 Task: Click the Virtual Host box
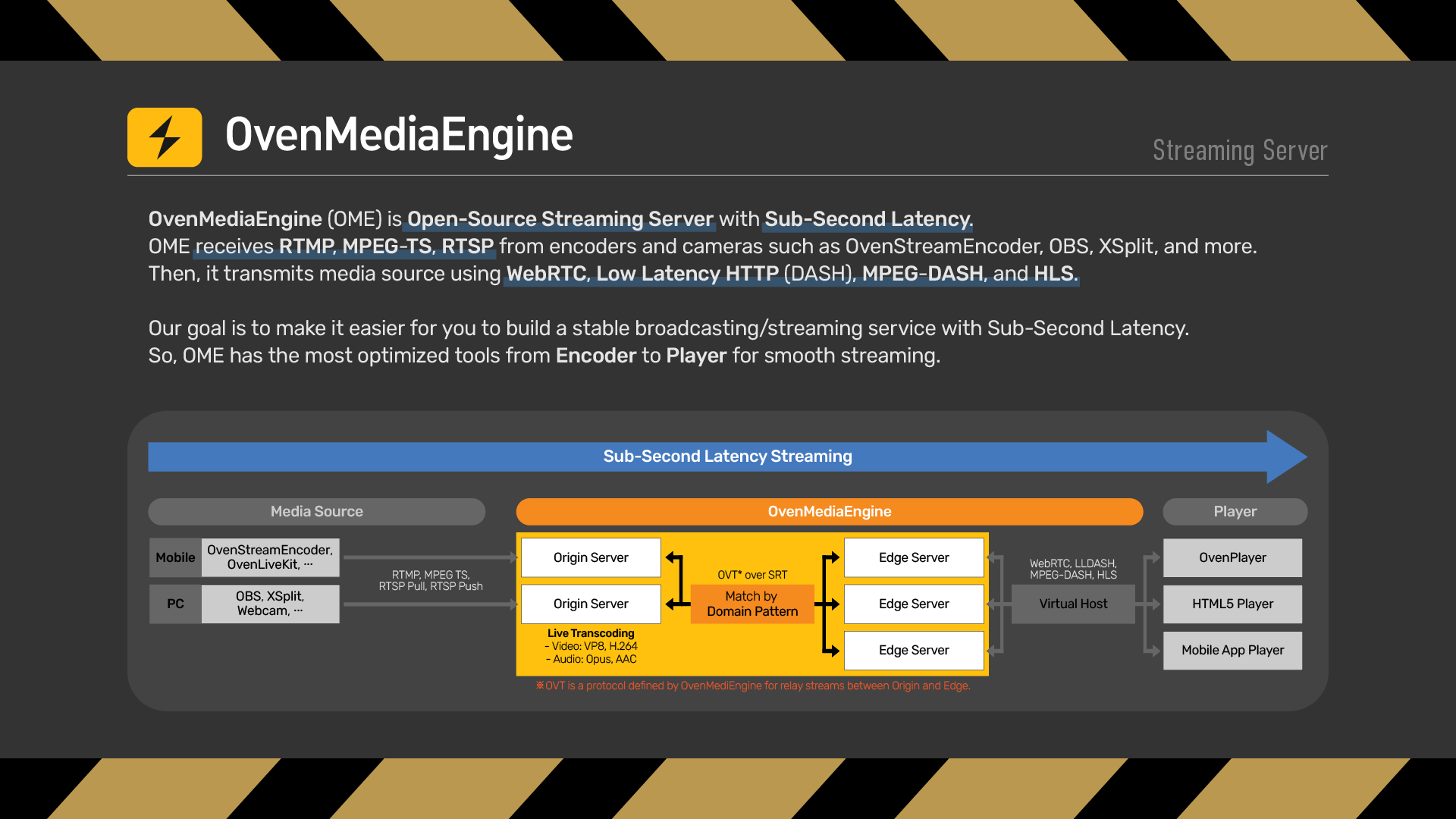(1073, 604)
